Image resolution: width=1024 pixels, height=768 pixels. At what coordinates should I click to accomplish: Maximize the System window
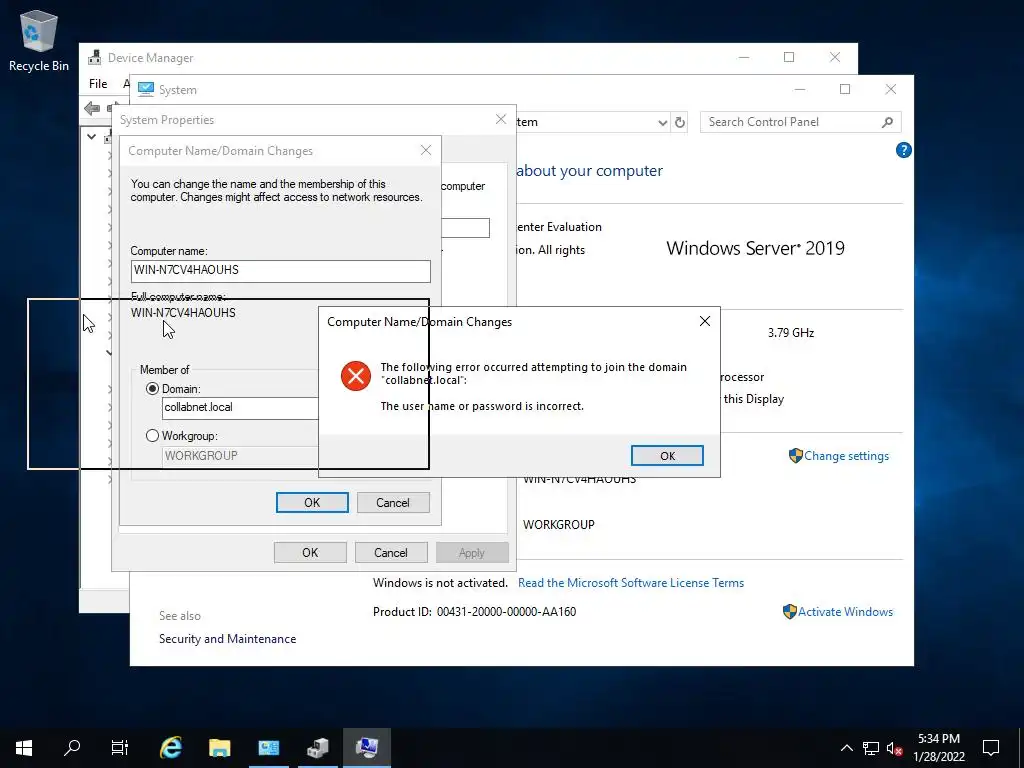point(845,89)
